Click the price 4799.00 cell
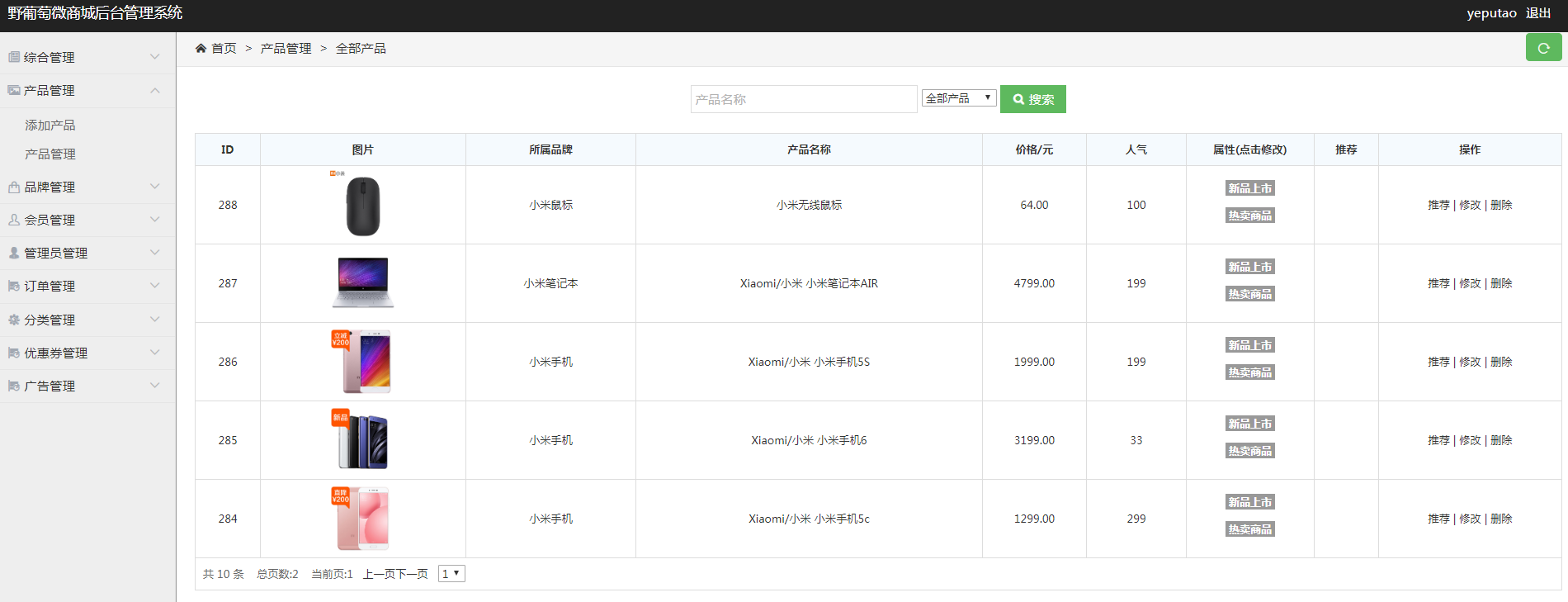Viewport: 1568px width, 602px height. tap(1034, 283)
